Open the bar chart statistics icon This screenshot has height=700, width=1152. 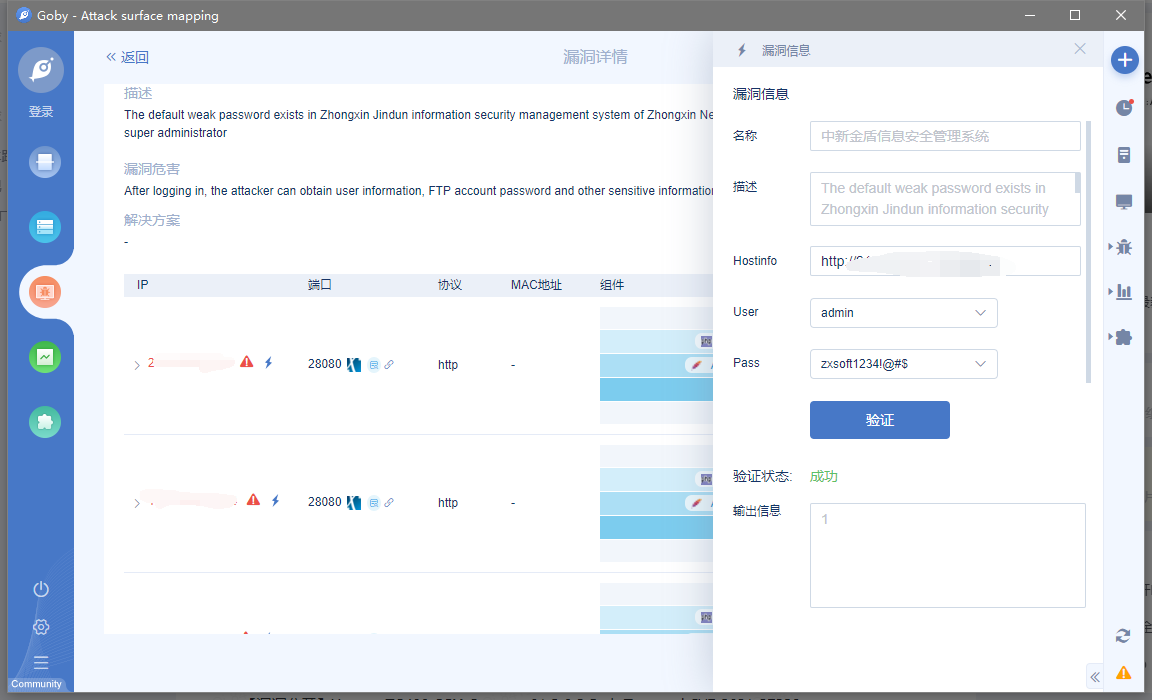pos(1124,292)
